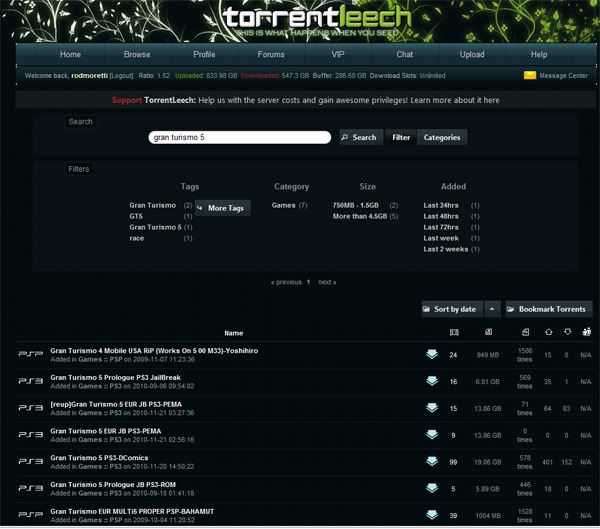The image size is (600, 529).
Task: Filter by Gran Turismo 5 tag
Action: (x=155, y=227)
